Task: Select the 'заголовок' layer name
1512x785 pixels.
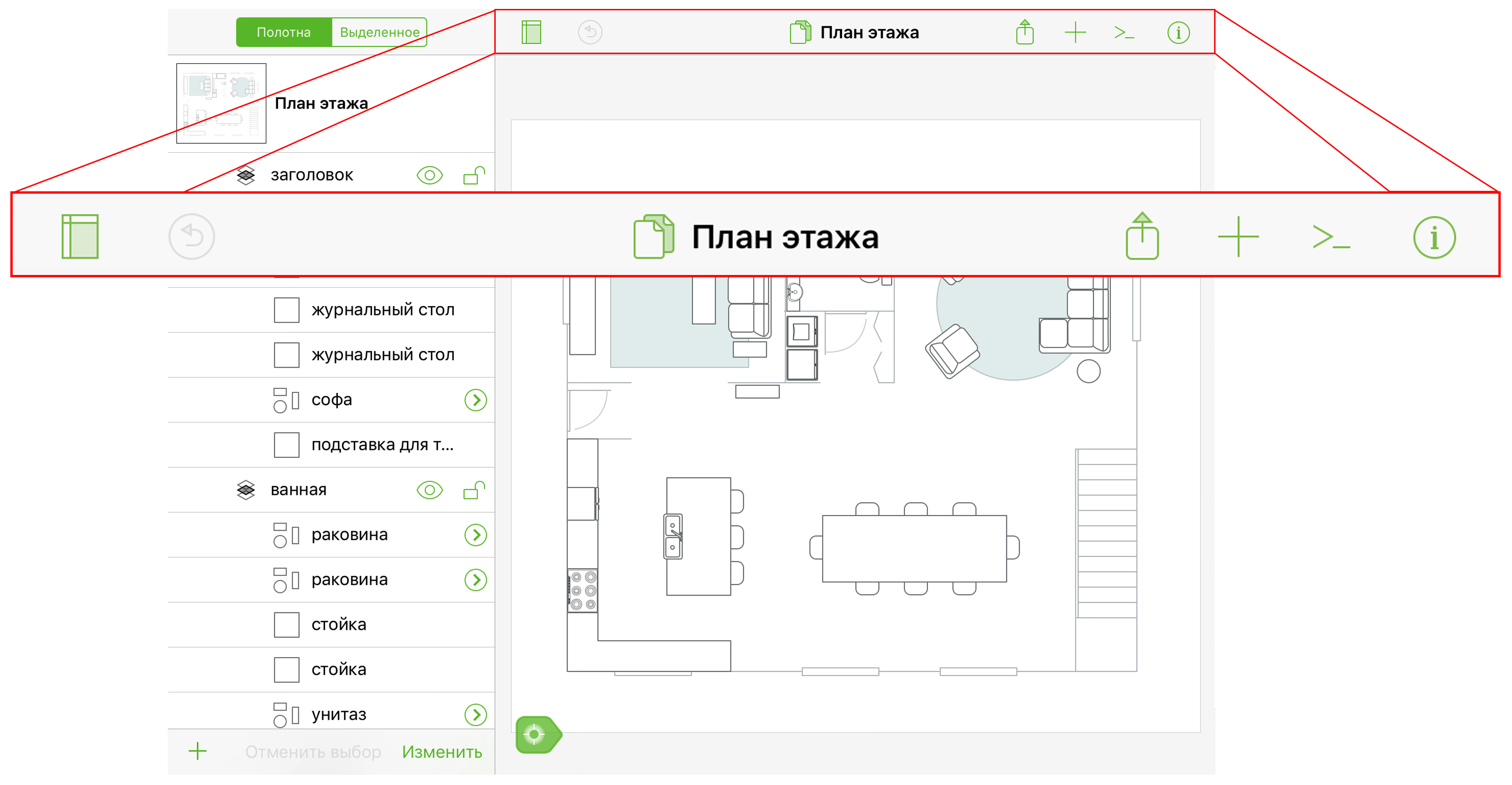Action: [x=312, y=175]
